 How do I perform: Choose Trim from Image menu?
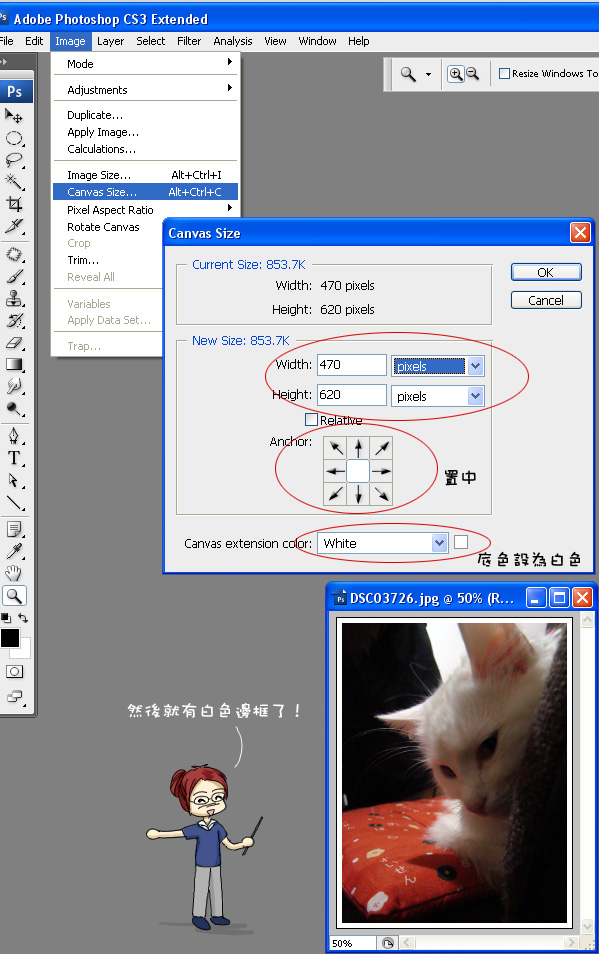[108, 260]
